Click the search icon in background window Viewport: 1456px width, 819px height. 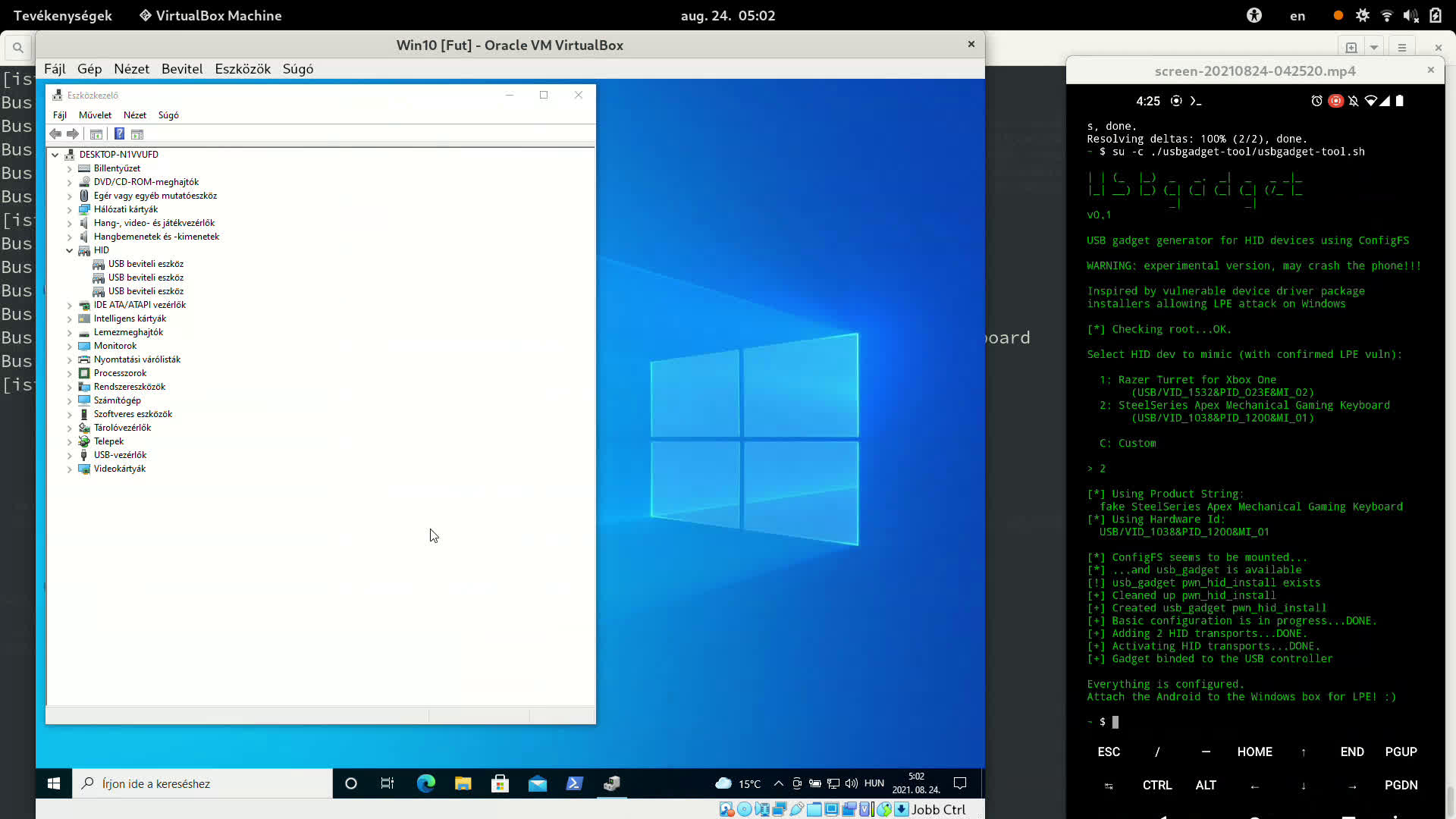17,48
